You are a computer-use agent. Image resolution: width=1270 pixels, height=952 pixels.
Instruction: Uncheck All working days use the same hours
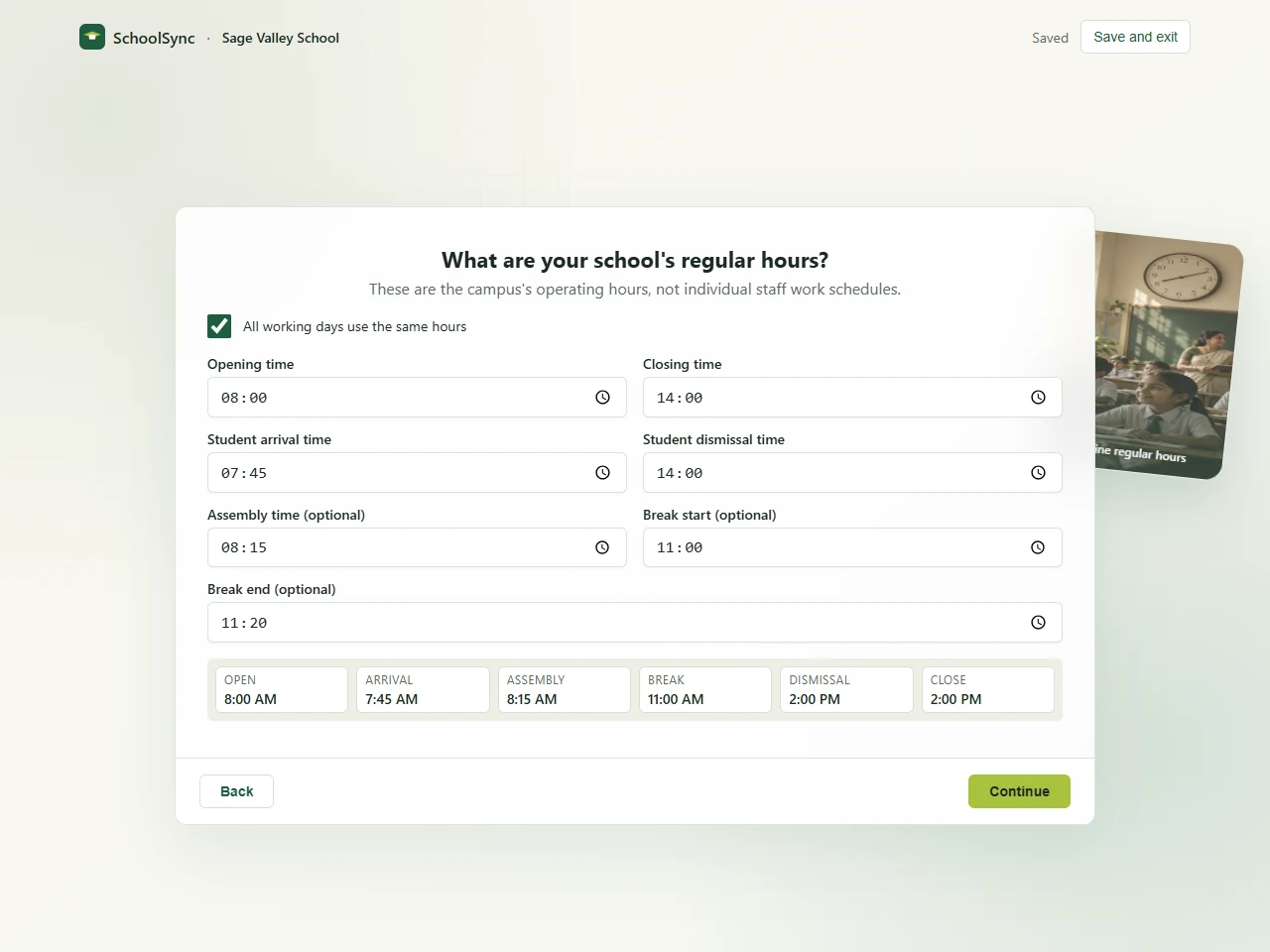219,326
